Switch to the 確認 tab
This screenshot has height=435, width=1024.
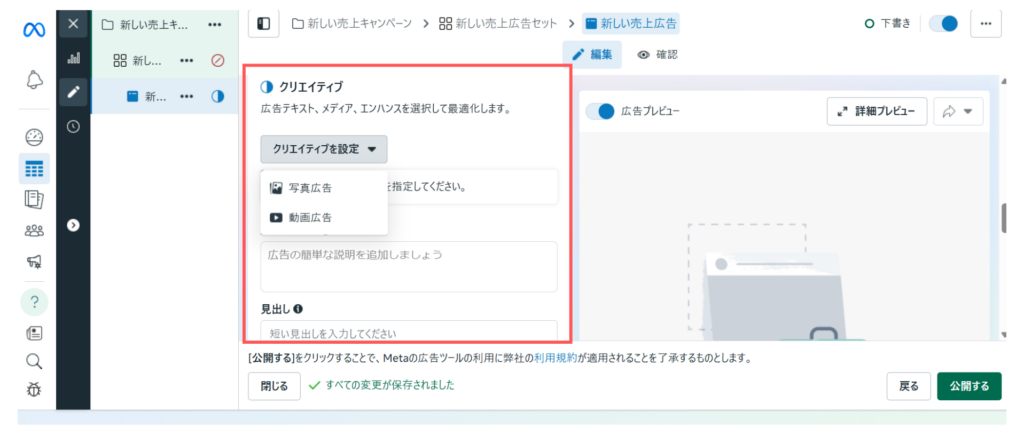[x=657, y=54]
